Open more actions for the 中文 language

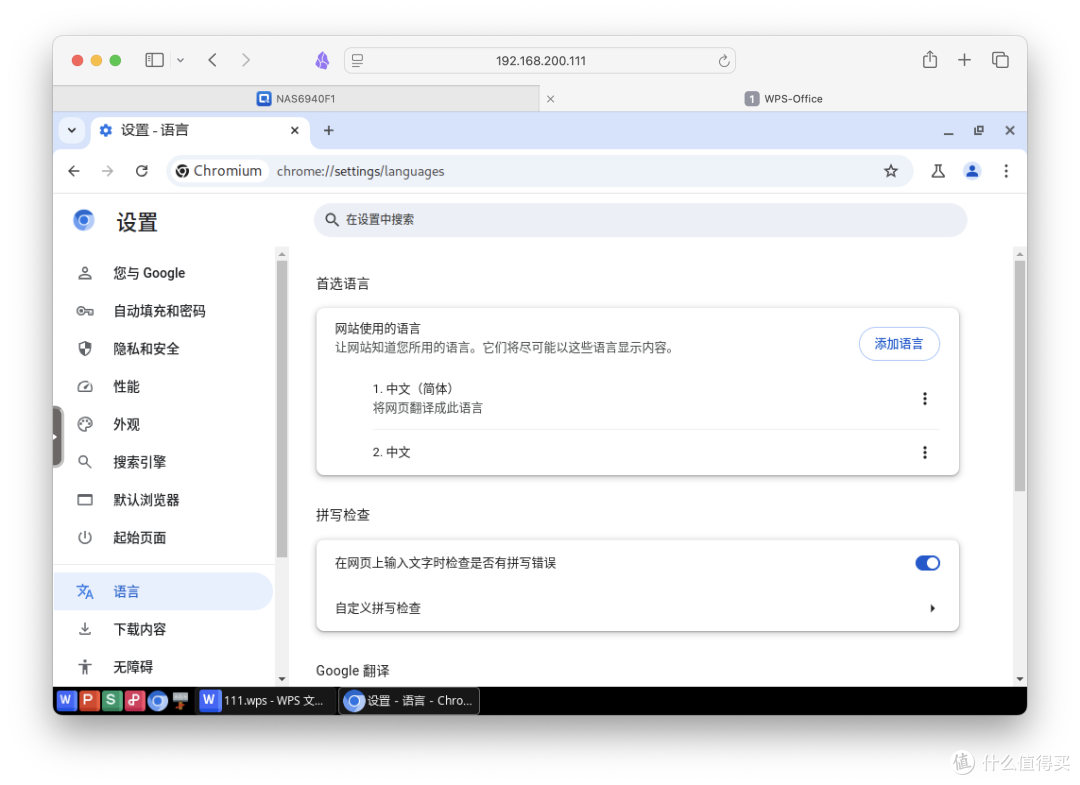pos(924,452)
